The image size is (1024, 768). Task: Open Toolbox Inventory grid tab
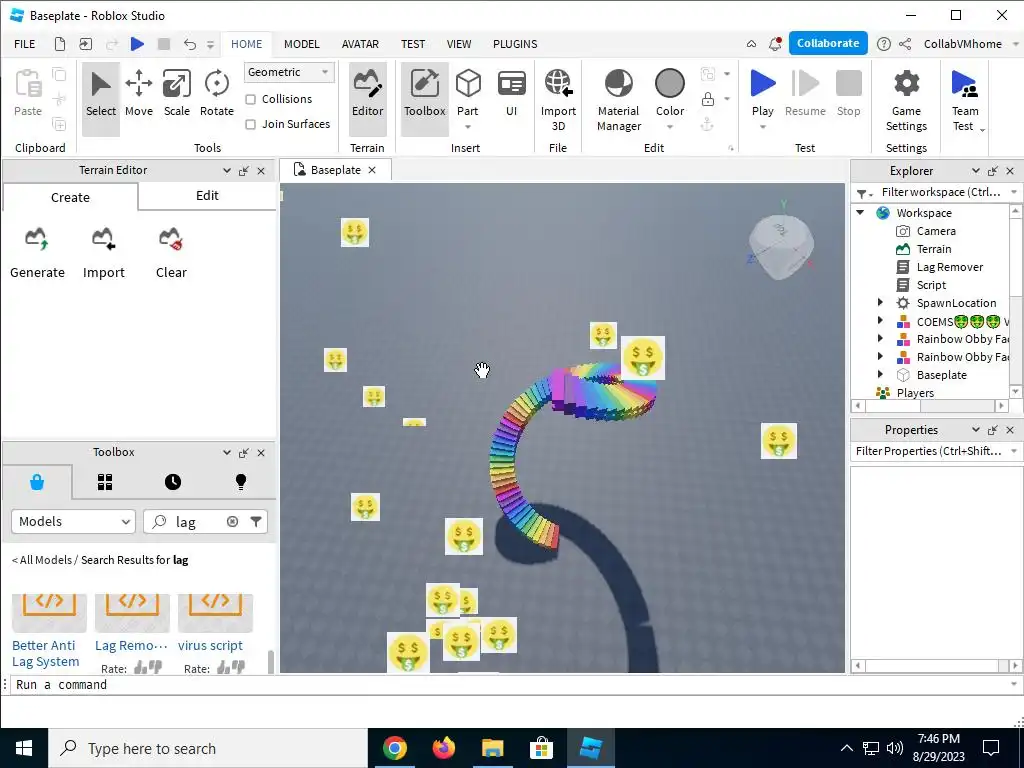(x=105, y=482)
